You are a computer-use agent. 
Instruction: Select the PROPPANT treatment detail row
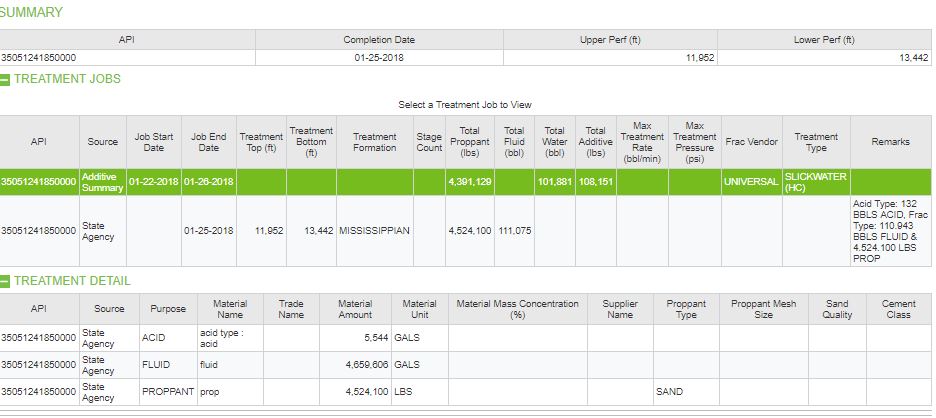point(466,392)
